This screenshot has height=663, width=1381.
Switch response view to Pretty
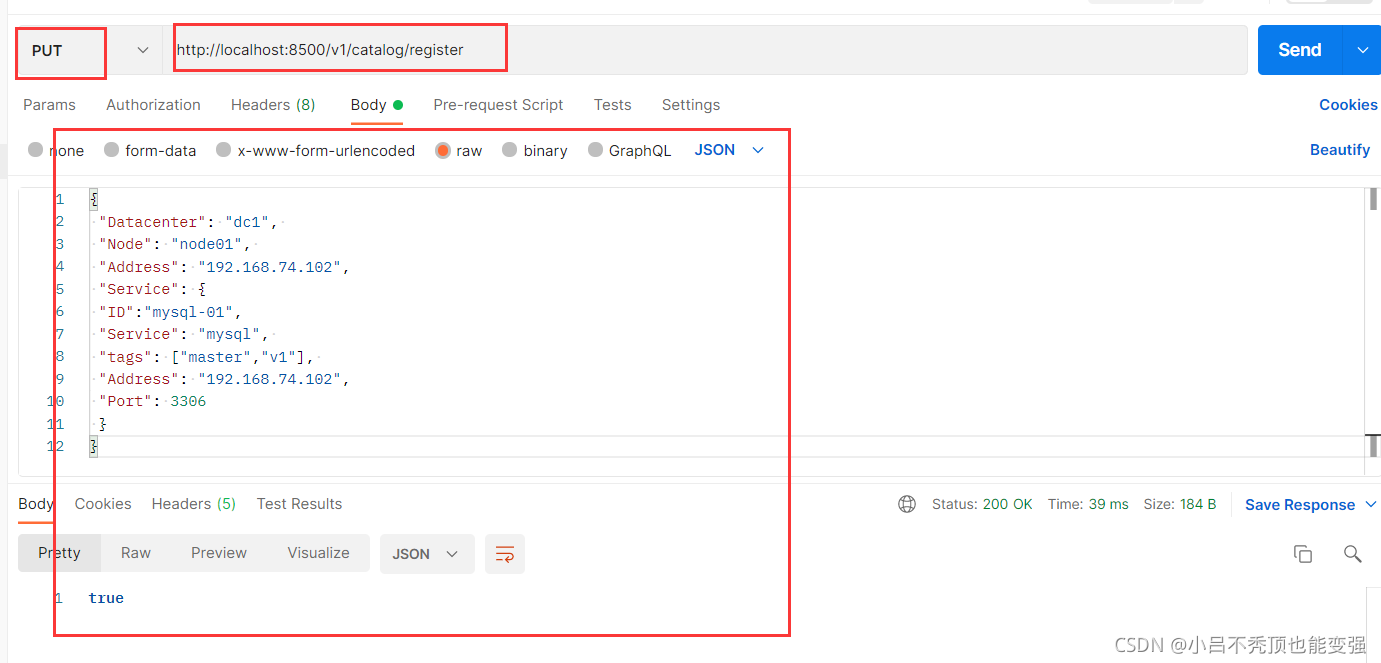click(x=59, y=553)
